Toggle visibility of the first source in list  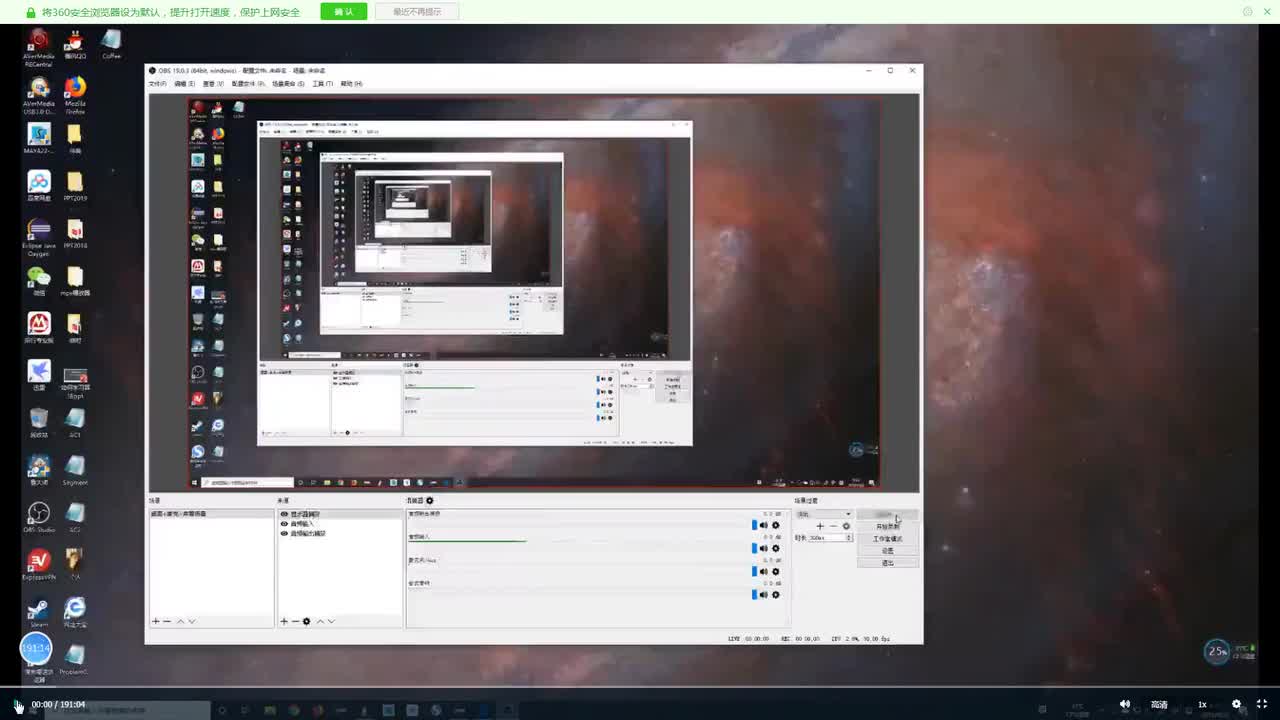tap(284, 514)
